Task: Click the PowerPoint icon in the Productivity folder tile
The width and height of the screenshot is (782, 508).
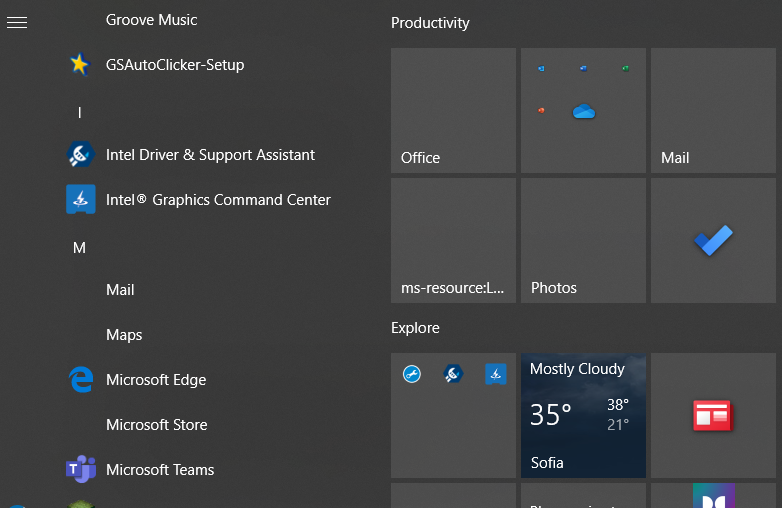Action: click(541, 111)
